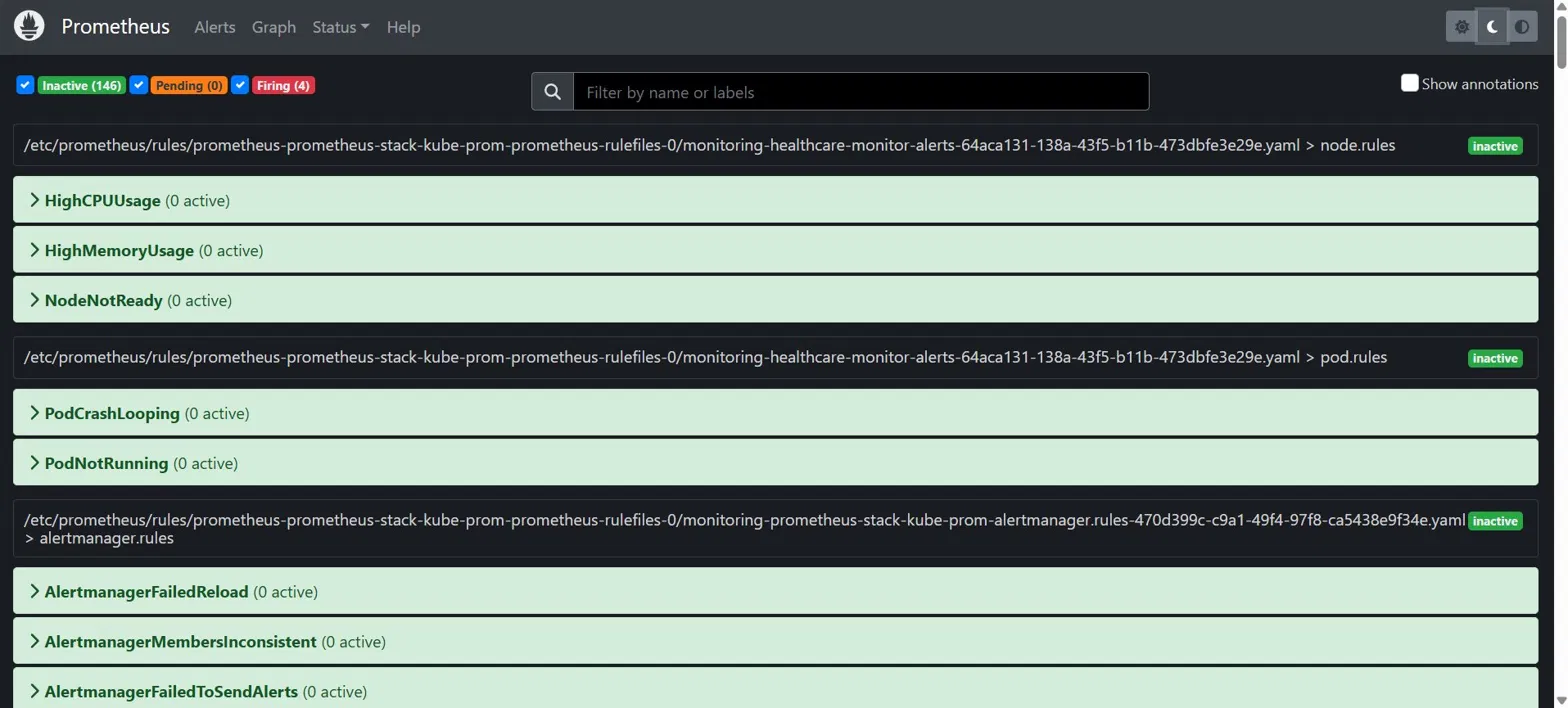Uncheck the Pending (0) checkbox
1568x708 pixels.
139,85
